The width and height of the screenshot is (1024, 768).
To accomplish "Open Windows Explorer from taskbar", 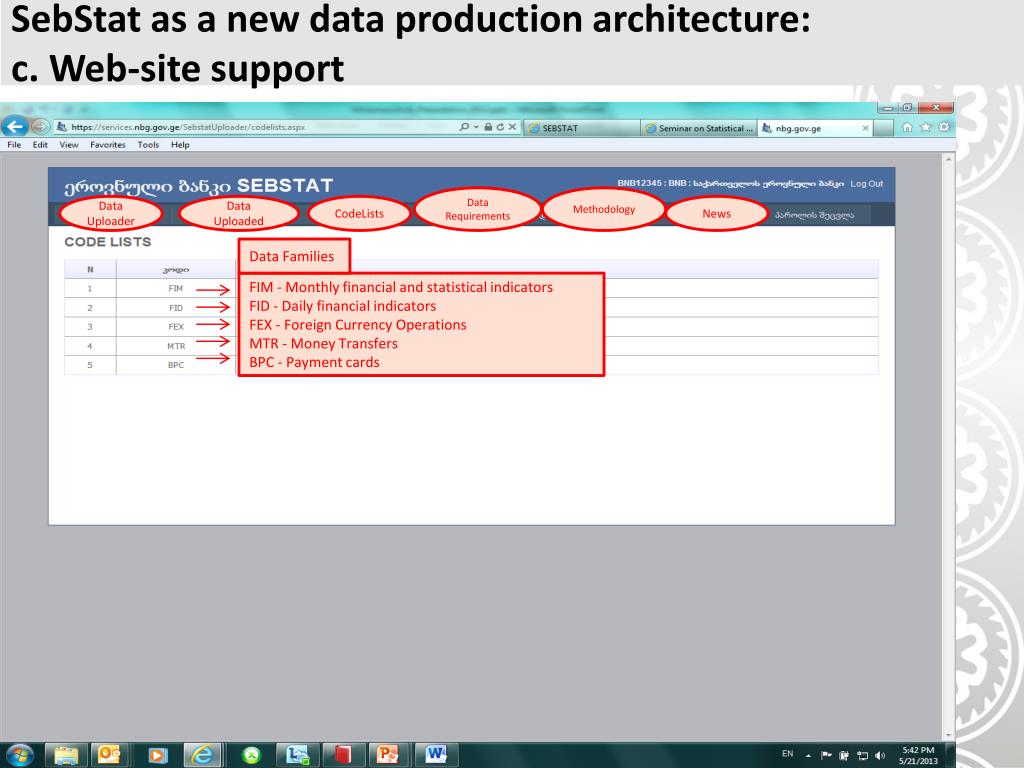I will [x=66, y=756].
